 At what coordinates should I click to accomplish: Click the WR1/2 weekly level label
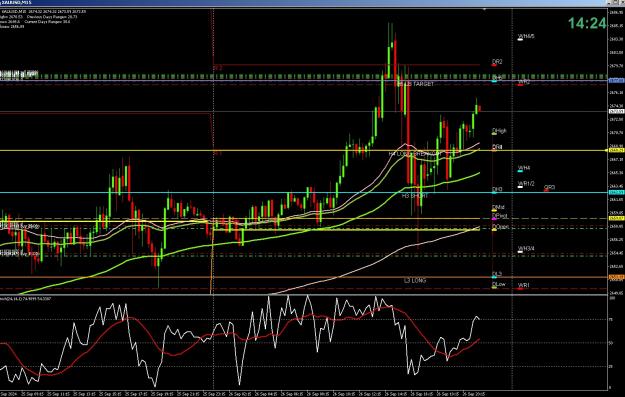[526, 184]
